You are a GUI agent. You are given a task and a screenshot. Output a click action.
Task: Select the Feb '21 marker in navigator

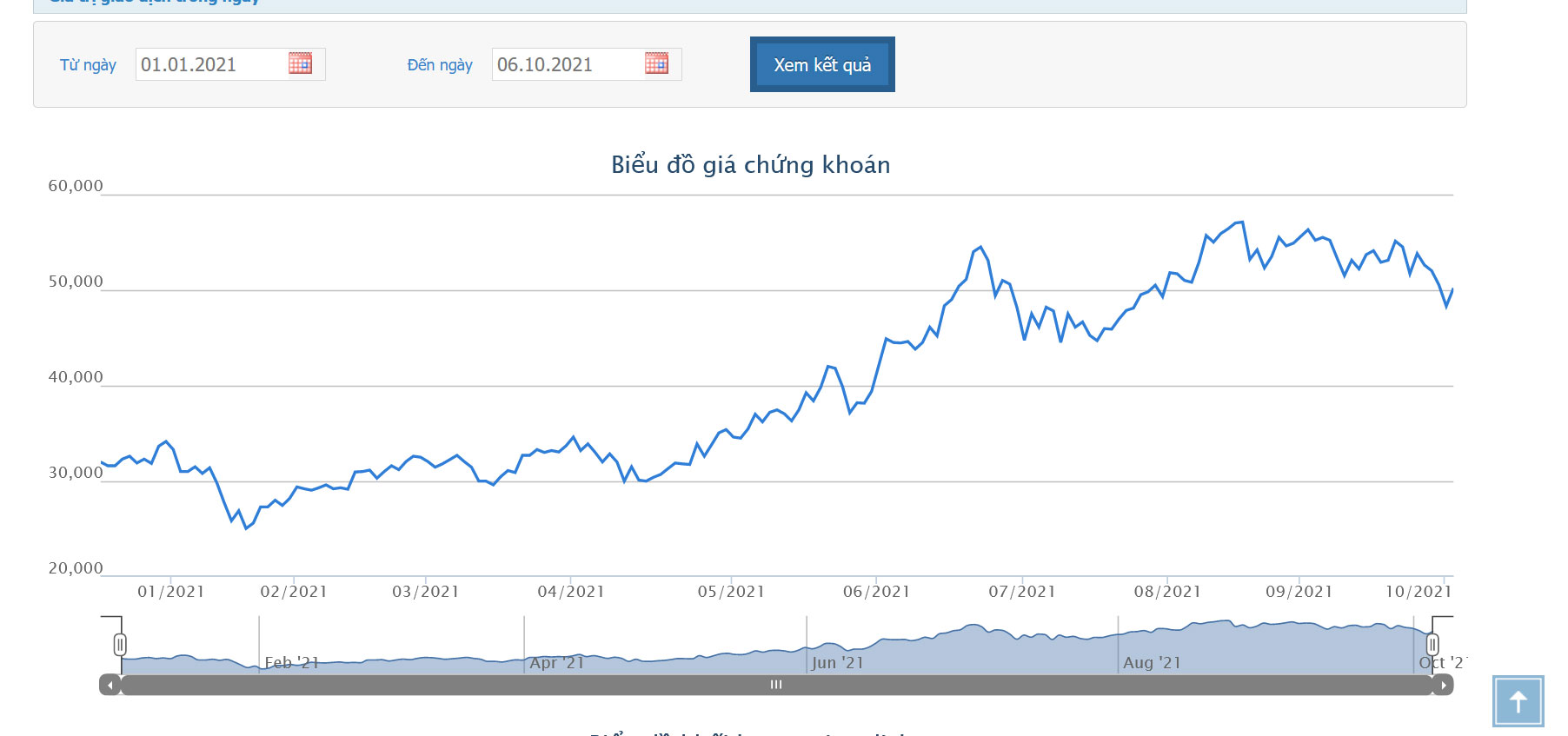click(291, 663)
